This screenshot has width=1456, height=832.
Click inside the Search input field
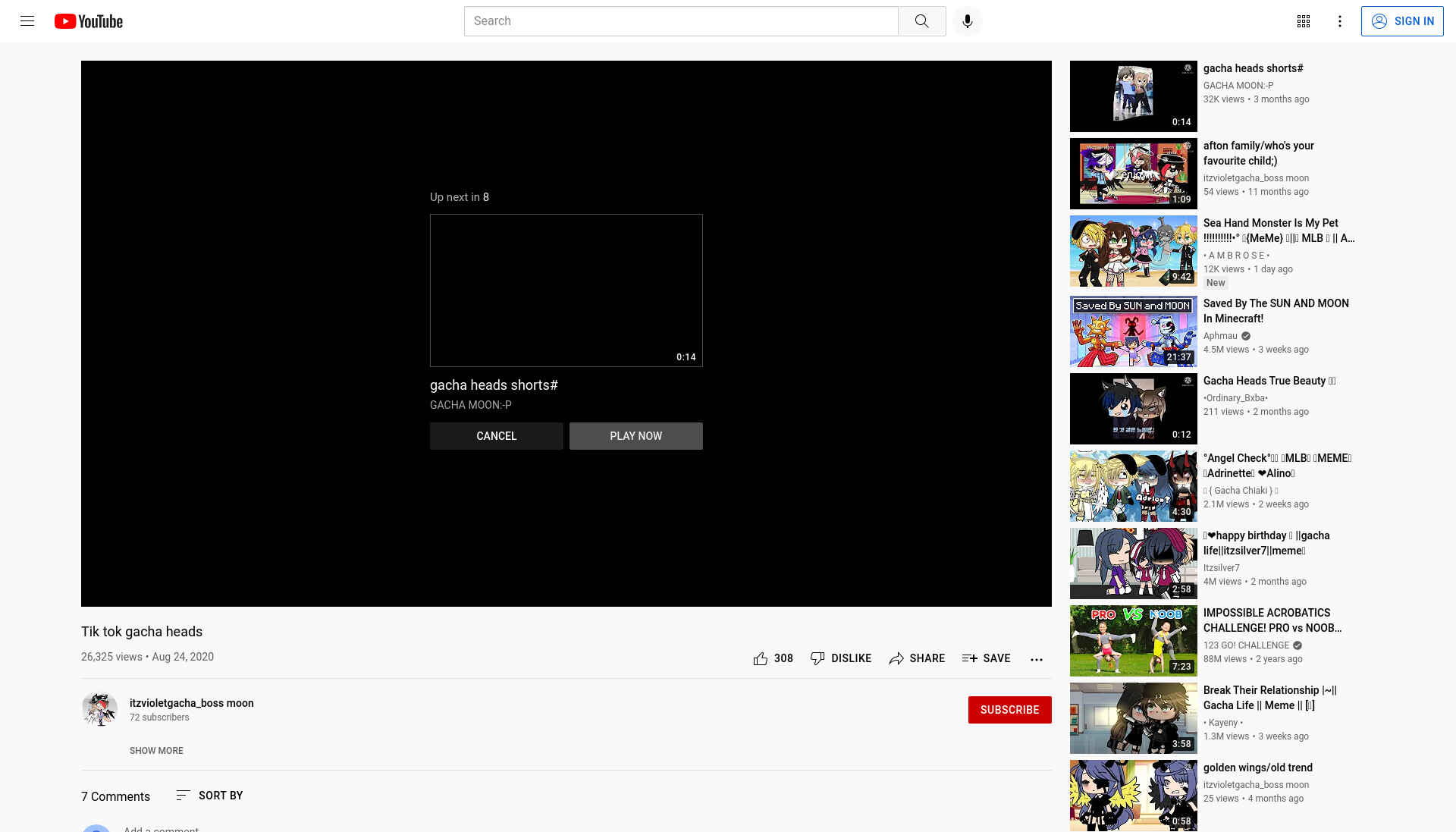point(681,21)
